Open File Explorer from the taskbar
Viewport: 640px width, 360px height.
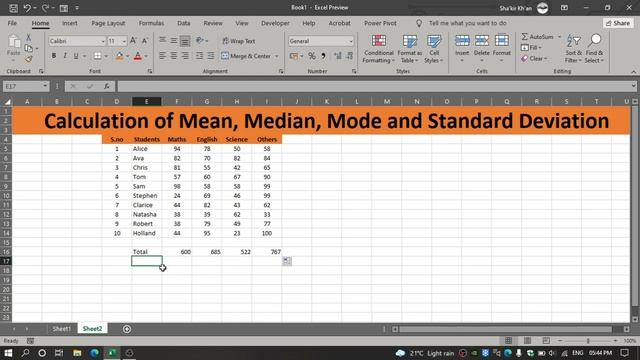click(77, 353)
